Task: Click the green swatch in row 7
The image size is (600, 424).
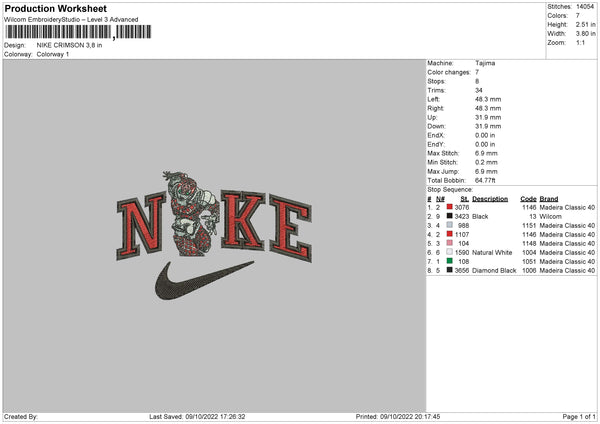Action: click(450, 261)
